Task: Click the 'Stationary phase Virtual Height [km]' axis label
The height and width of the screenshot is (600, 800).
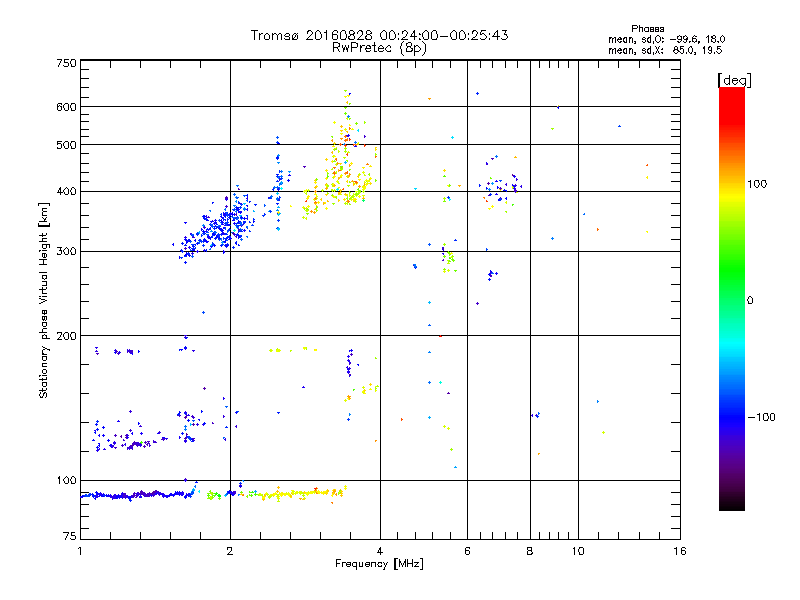Action: pos(44,300)
